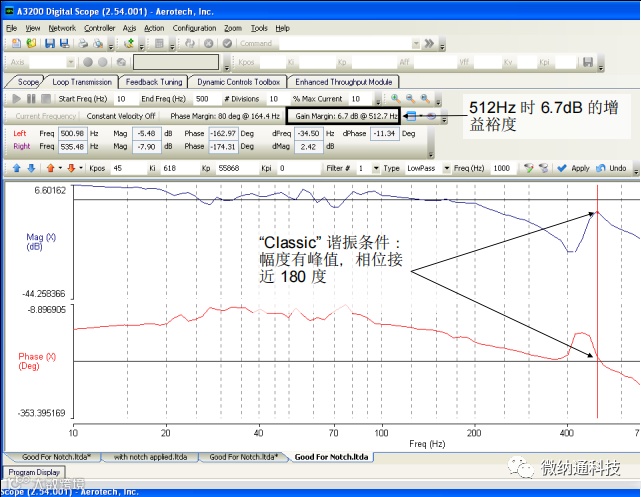Click the second filter funnel icon
Image resolution: width=641 pixels, height=497 pixels.
[543, 168]
